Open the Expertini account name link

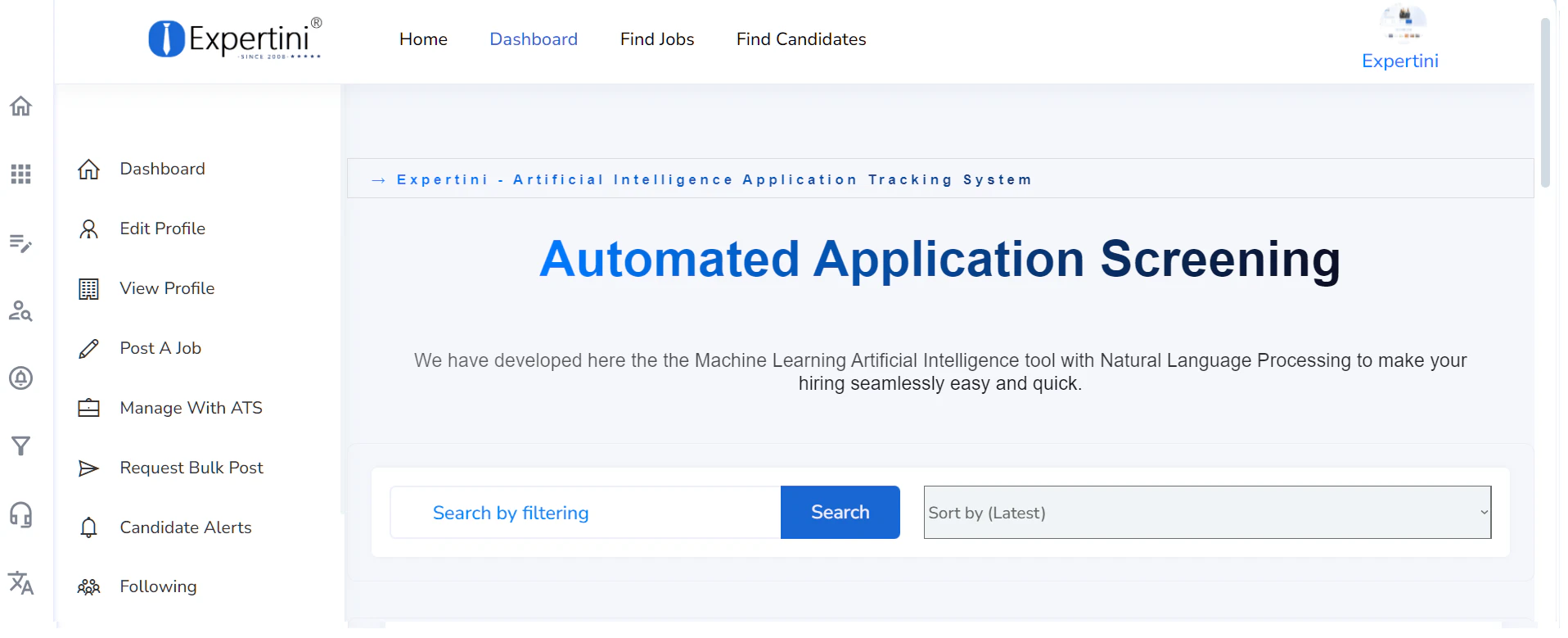(1400, 61)
